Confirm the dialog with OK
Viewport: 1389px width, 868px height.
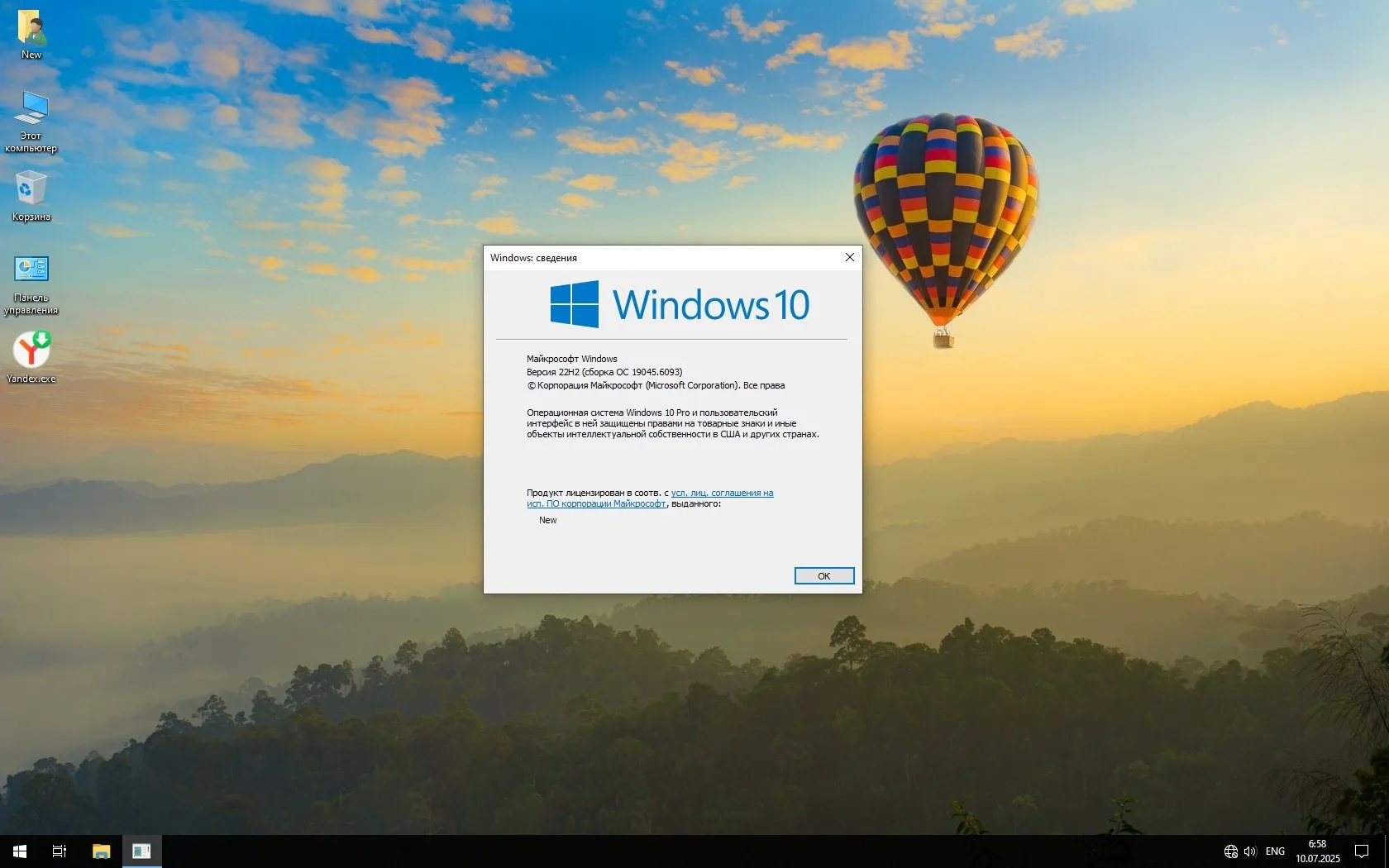823,575
